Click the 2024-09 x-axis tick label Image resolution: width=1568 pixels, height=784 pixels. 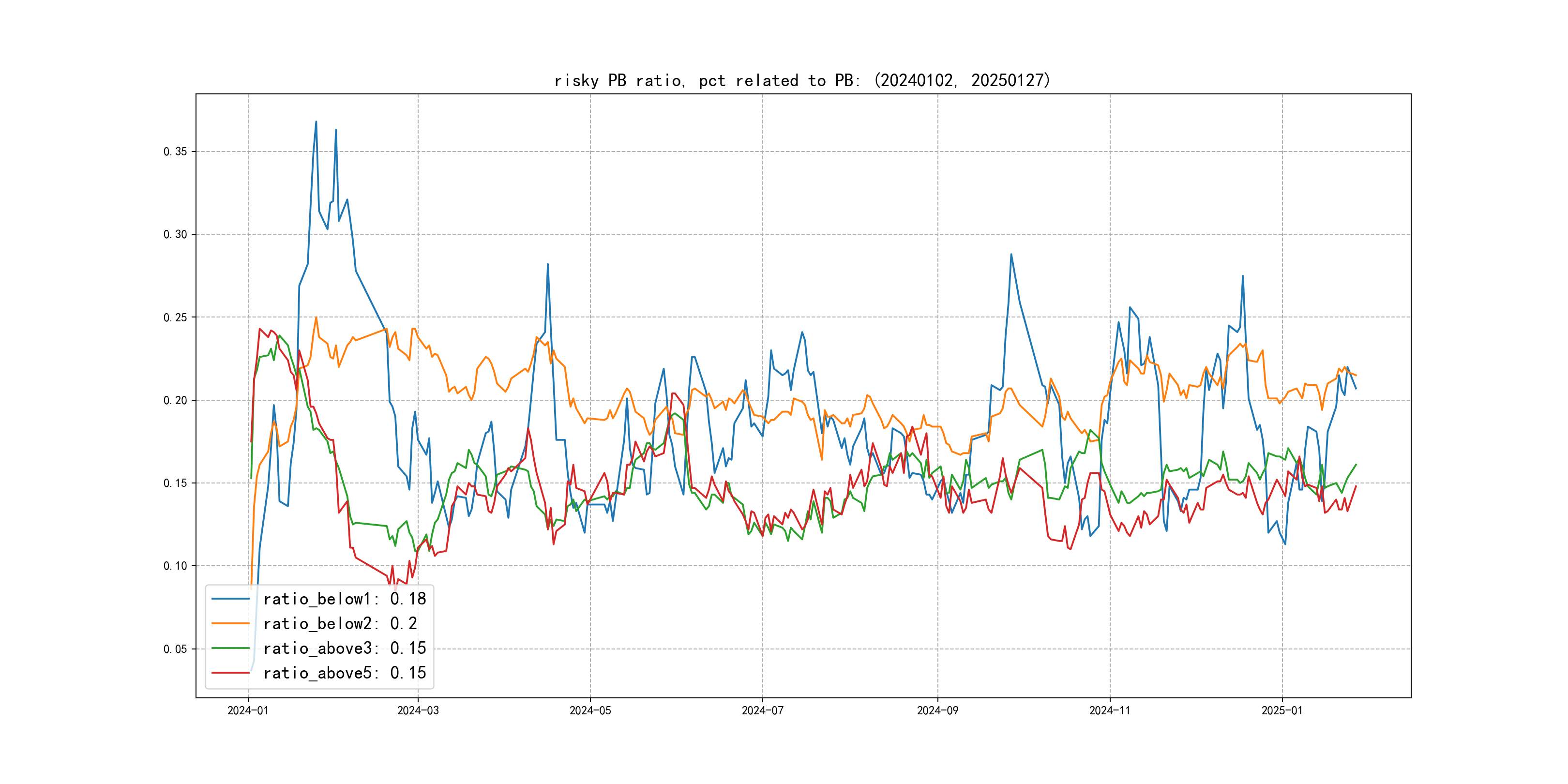[937, 710]
